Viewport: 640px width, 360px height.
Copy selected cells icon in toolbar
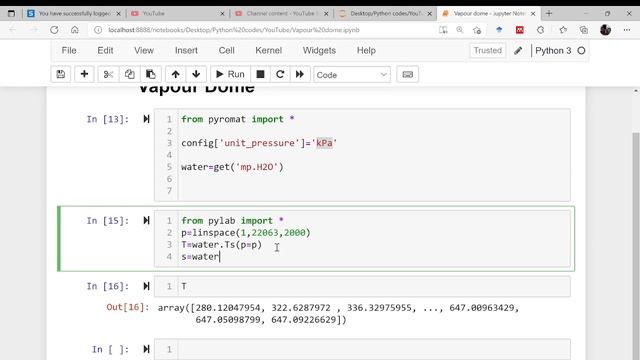[129, 74]
